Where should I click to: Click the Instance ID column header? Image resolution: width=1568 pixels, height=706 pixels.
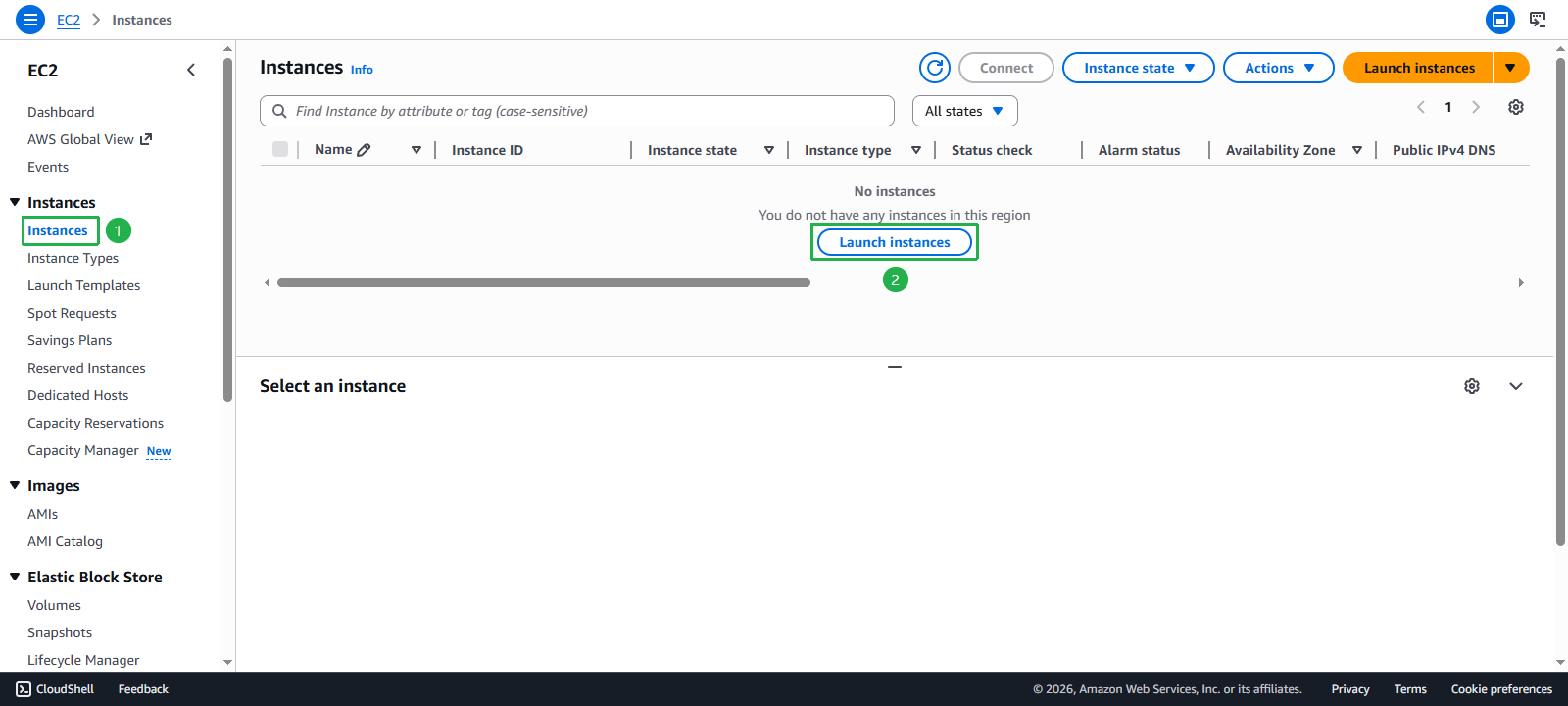click(x=487, y=150)
